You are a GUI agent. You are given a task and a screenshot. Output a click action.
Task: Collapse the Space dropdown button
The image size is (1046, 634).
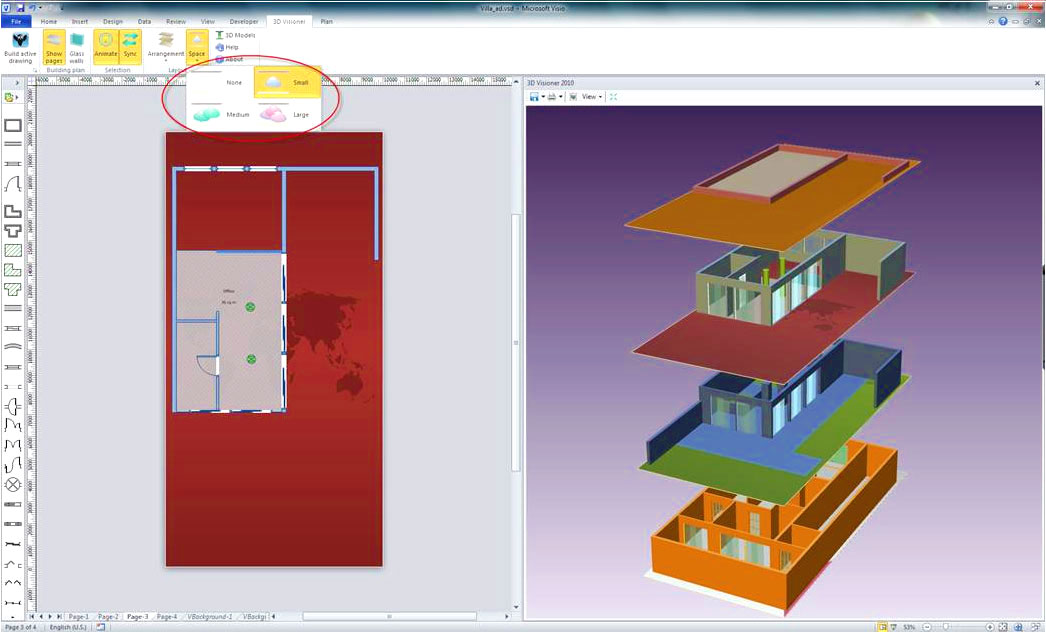197,47
